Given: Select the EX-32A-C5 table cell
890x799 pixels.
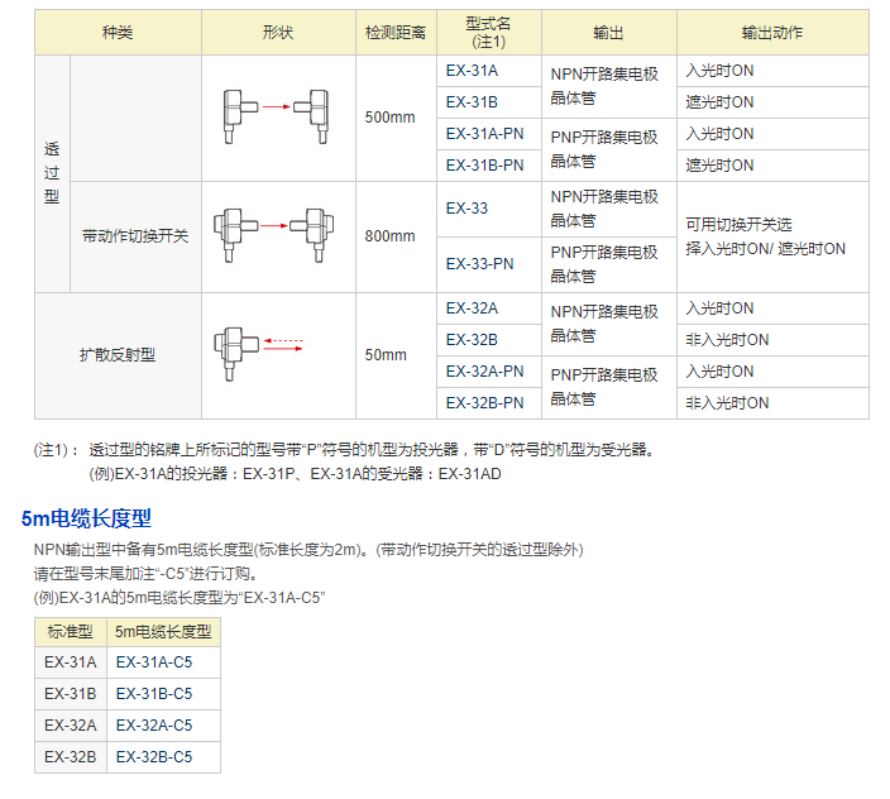Looking at the screenshot, I should pyautogui.click(x=154, y=725).
